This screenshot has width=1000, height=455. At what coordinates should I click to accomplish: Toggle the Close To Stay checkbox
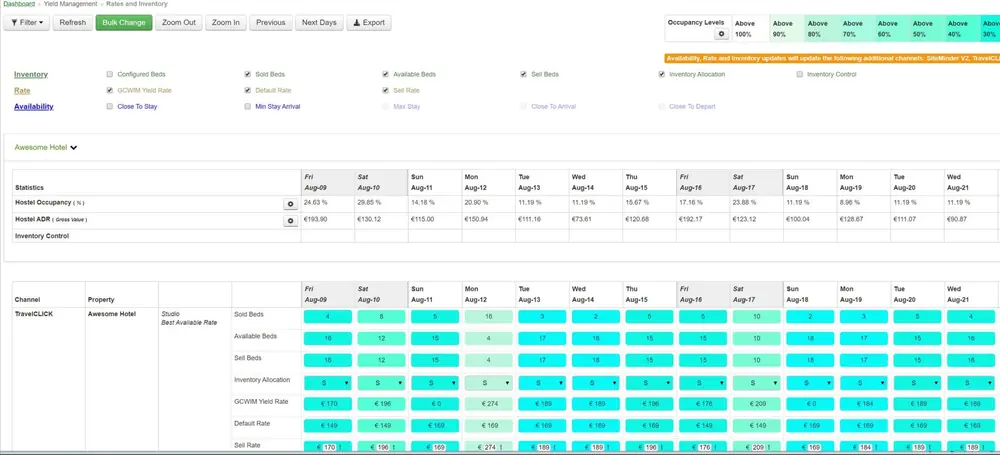click(110, 107)
